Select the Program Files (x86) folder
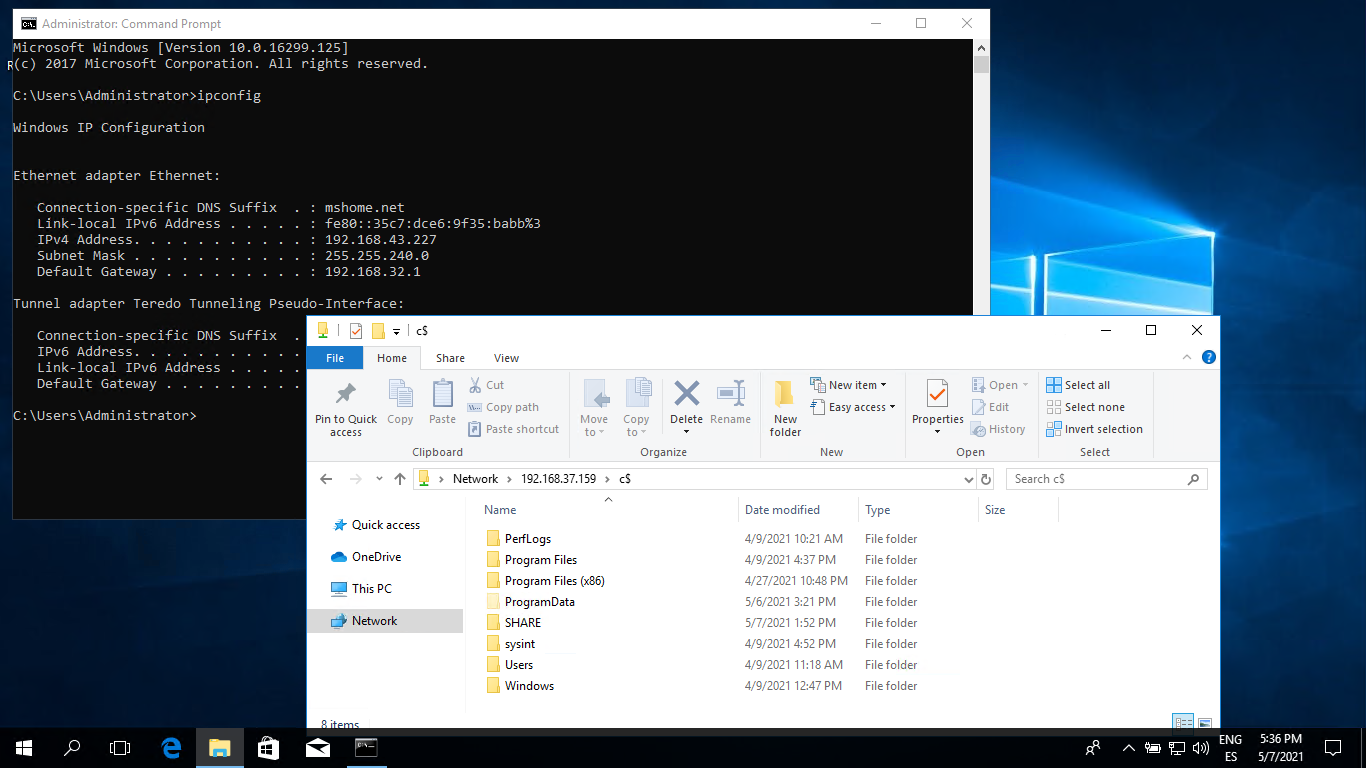This screenshot has width=1366, height=768. 554,581
